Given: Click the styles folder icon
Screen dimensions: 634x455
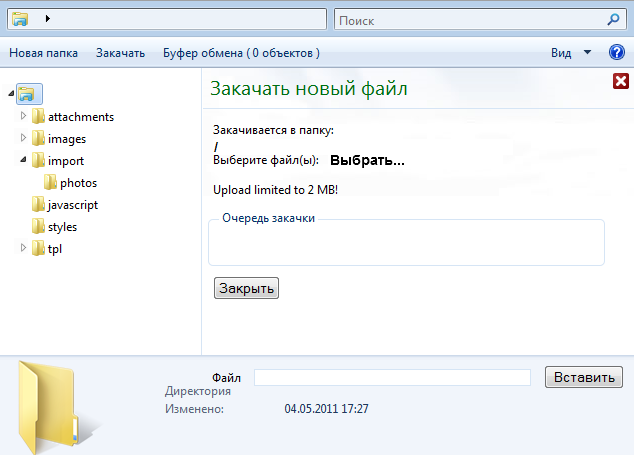Looking at the screenshot, I should click(38, 226).
